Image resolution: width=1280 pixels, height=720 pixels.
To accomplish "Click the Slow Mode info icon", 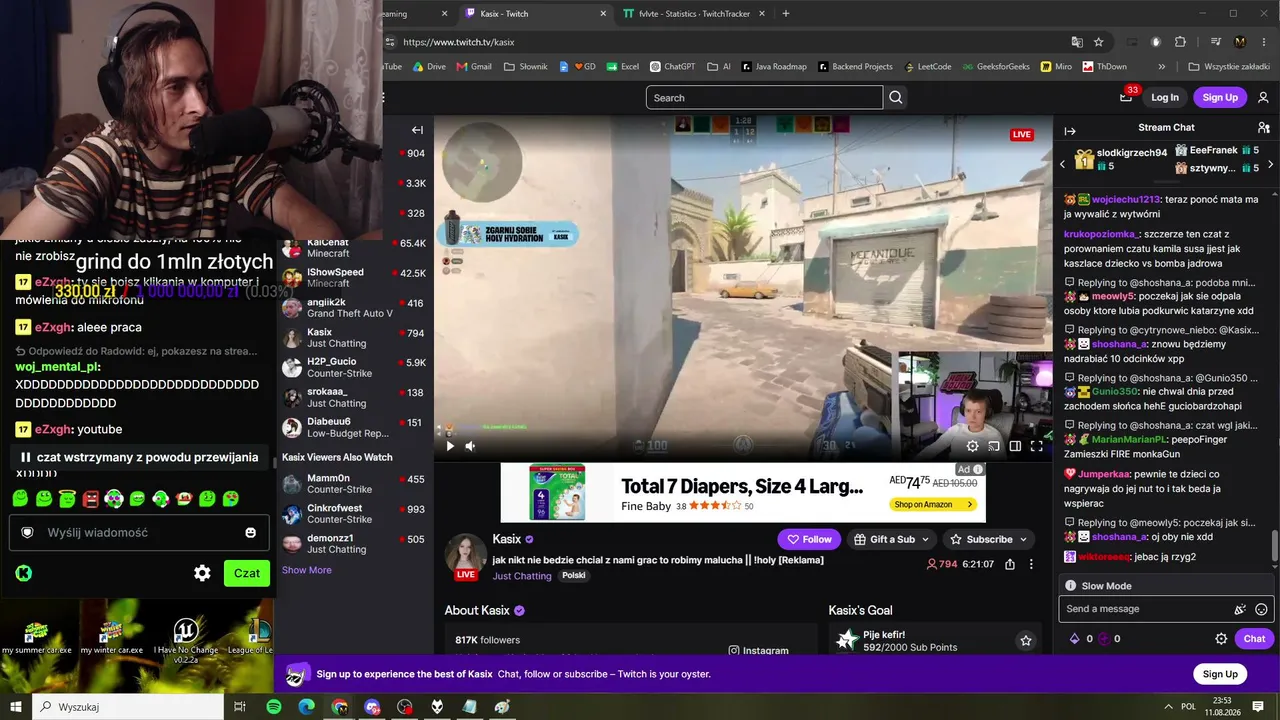I will (x=1070, y=586).
